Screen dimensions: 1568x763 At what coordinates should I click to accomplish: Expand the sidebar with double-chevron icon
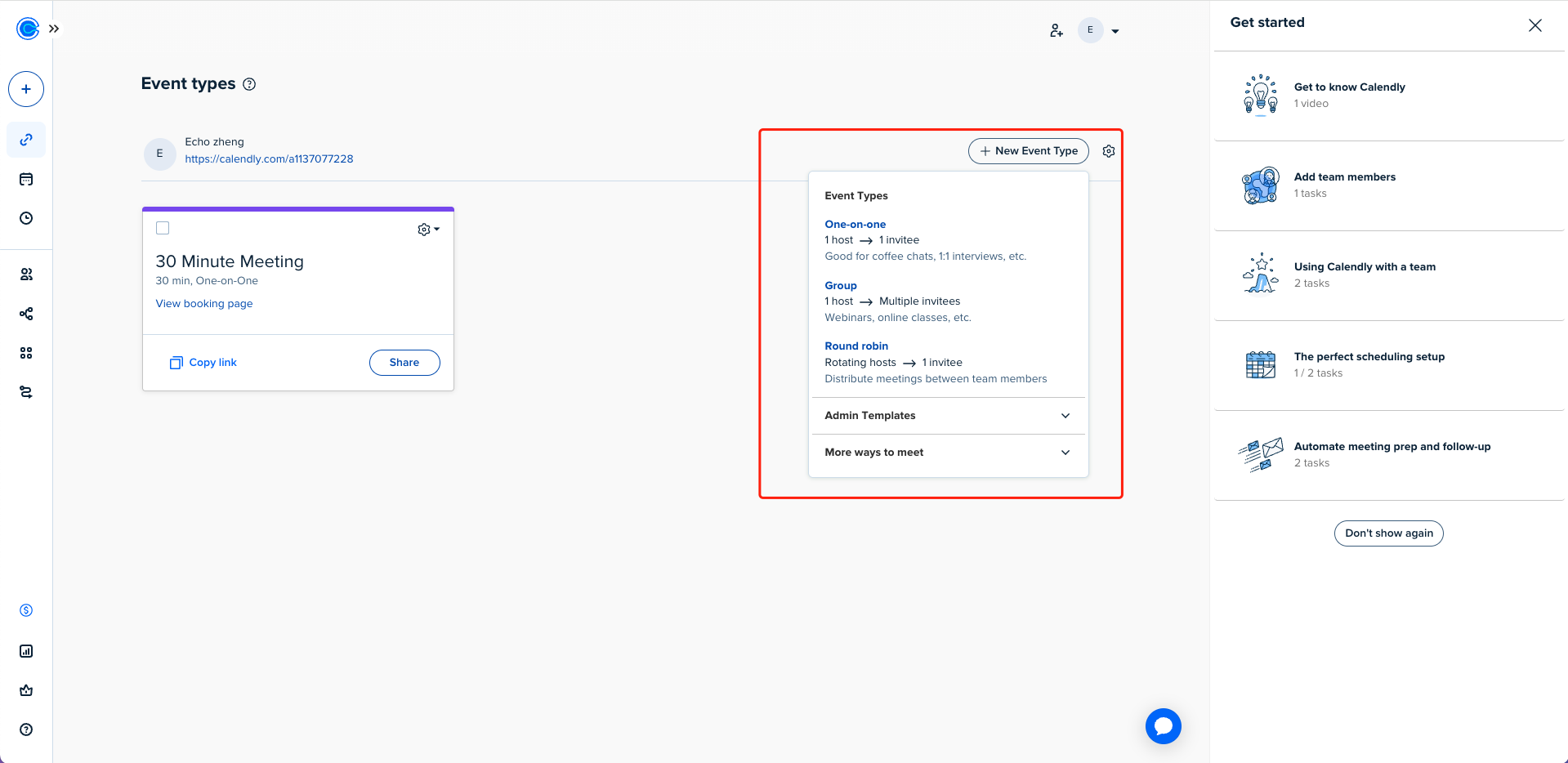pos(54,29)
